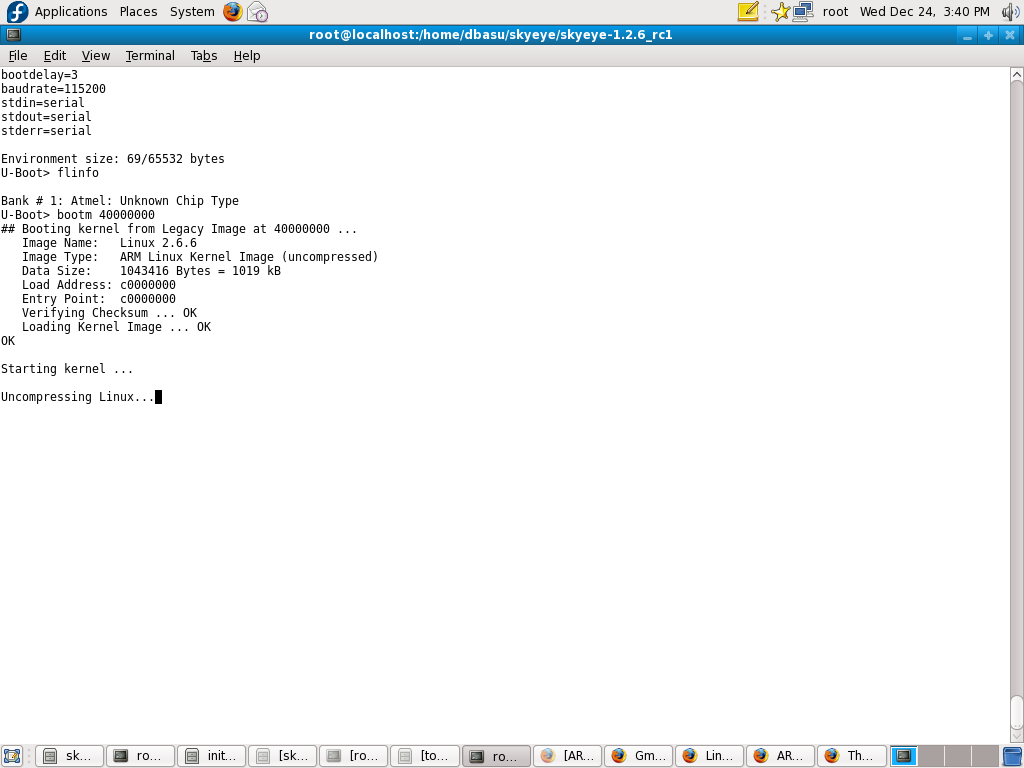The height and width of the screenshot is (768, 1024).
Task: Click the 'ARM Linux Kernel Image (uncompressed)' line
Action: pyautogui.click(x=200, y=257)
